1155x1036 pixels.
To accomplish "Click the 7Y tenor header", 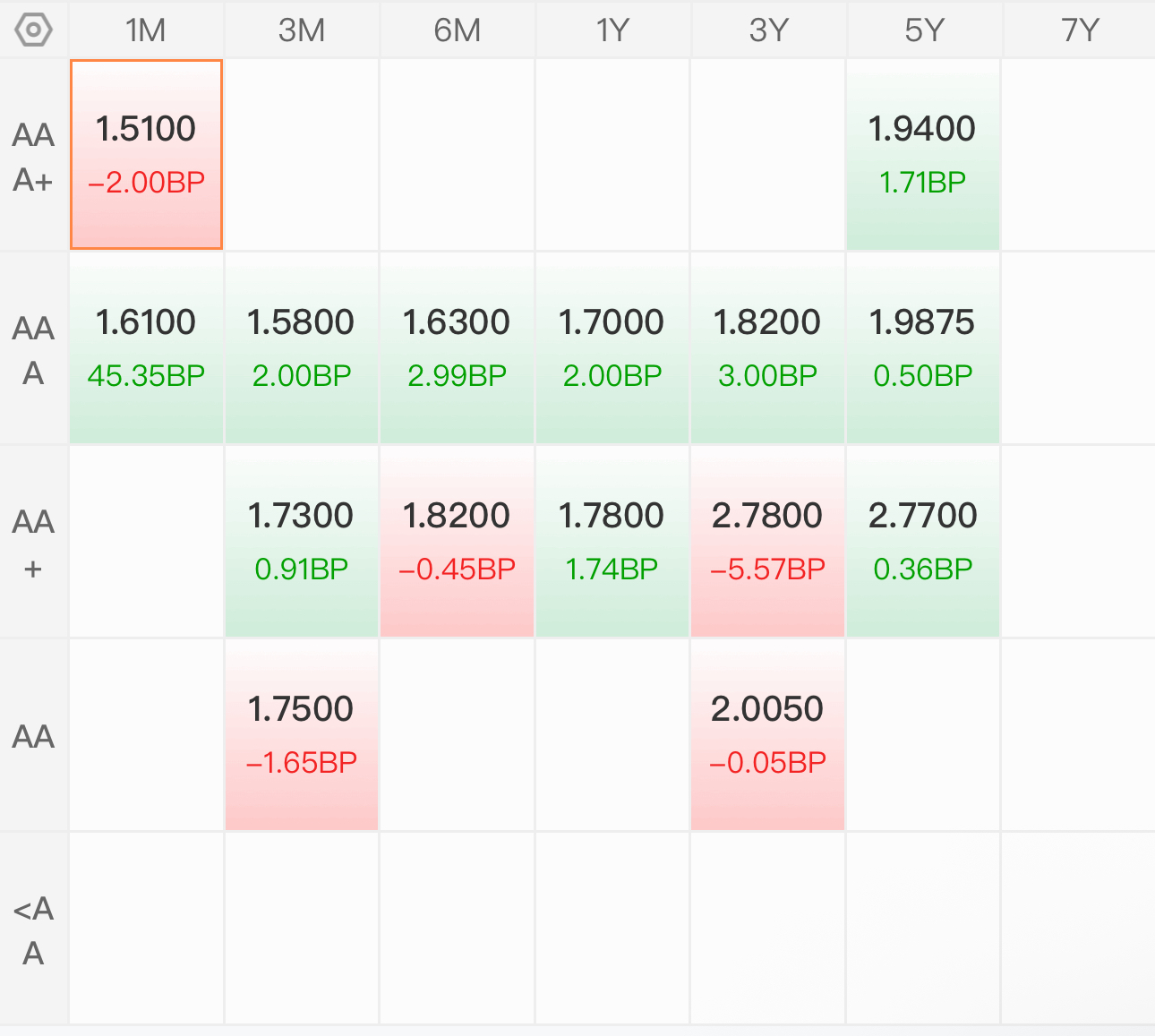I will coord(1080,30).
